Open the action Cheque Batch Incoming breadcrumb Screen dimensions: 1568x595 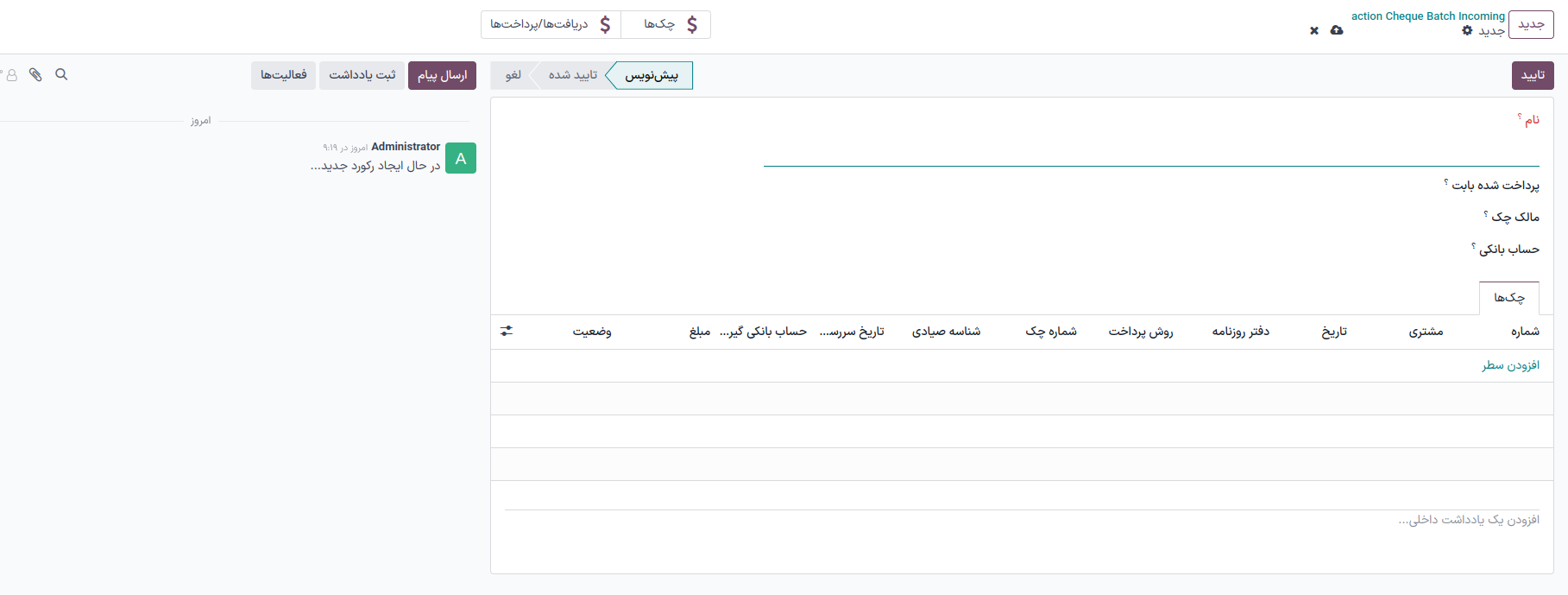(1427, 16)
